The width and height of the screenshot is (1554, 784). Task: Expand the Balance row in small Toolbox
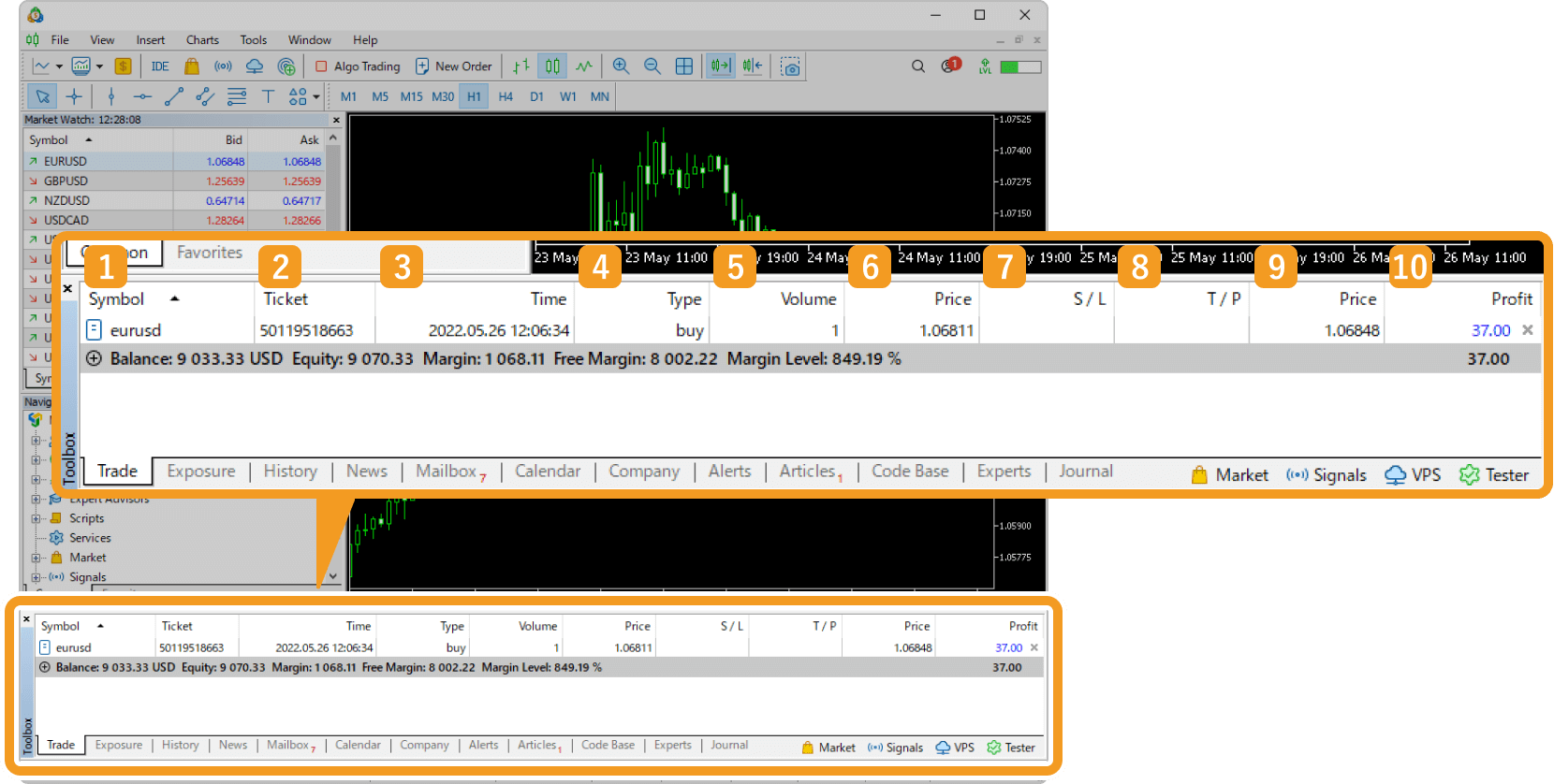pos(44,668)
